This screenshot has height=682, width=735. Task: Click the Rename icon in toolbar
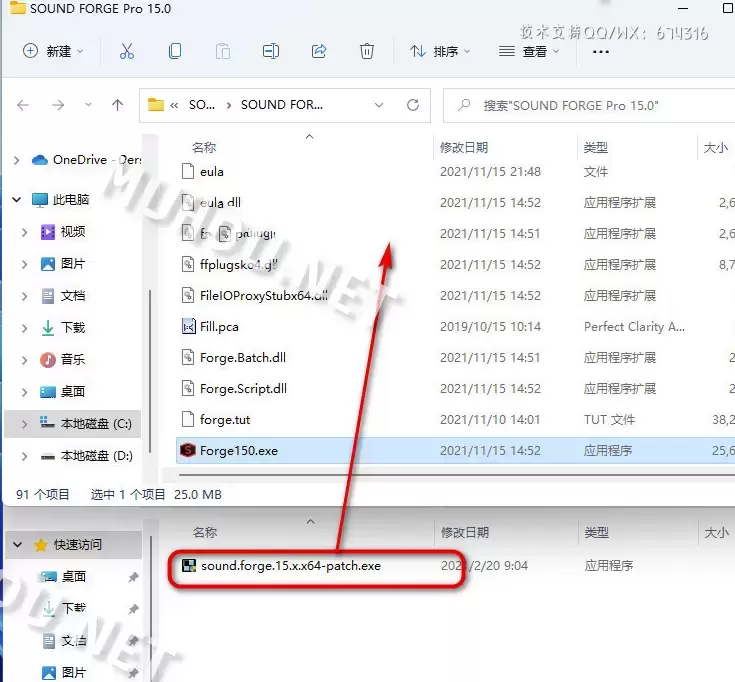point(271,51)
